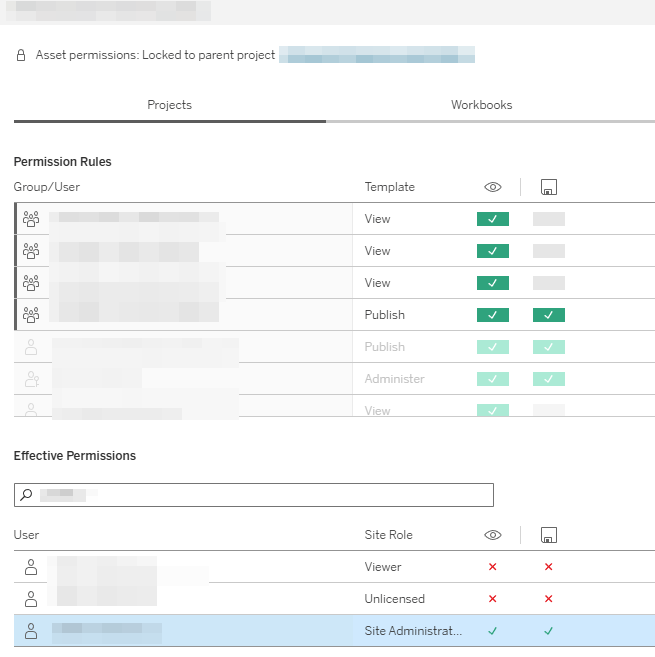Switch to the Projects tab
Image resolution: width=655 pixels, height=657 pixels.
point(169,105)
